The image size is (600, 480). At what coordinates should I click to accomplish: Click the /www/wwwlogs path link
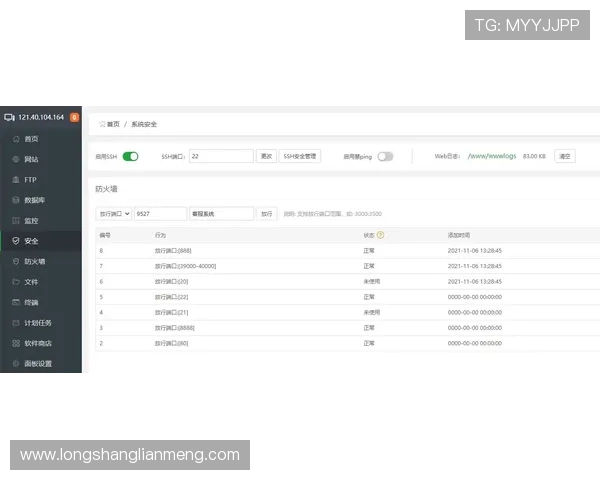click(490, 156)
